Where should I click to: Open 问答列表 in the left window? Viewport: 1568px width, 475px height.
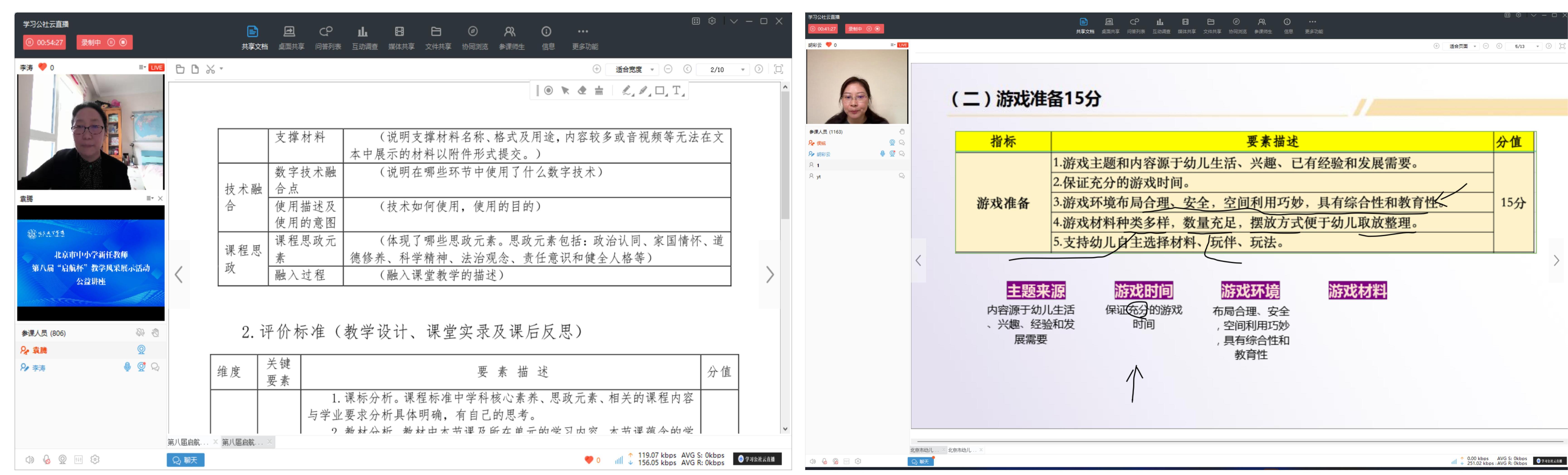click(x=328, y=37)
